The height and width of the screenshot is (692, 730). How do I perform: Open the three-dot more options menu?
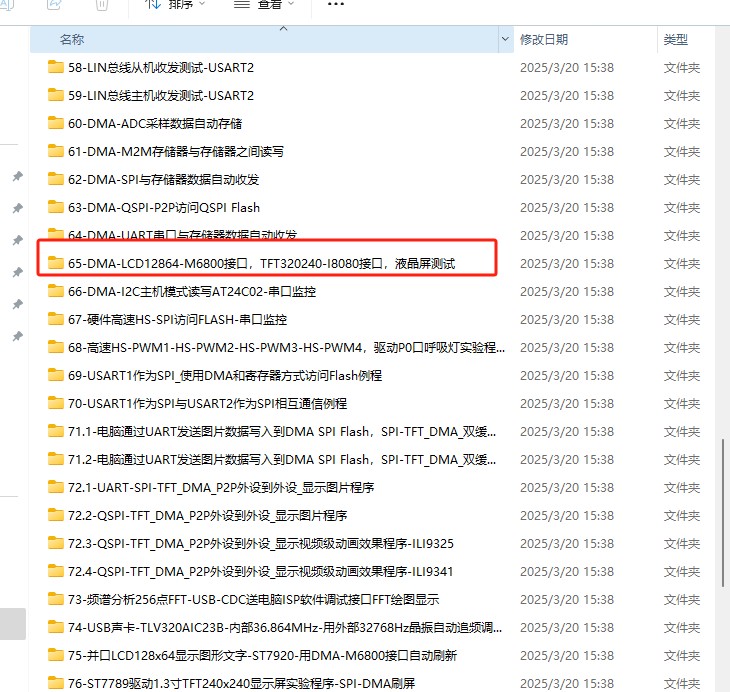(336, 4)
